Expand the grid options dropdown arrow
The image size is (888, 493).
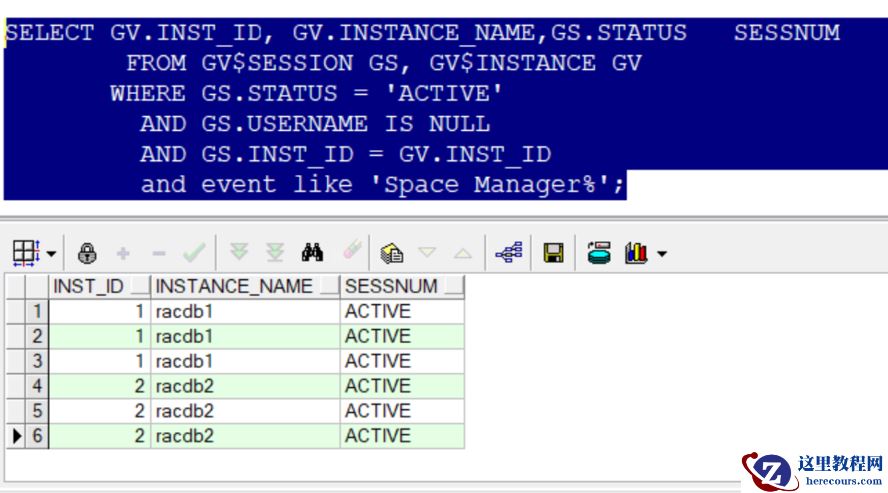point(51,254)
